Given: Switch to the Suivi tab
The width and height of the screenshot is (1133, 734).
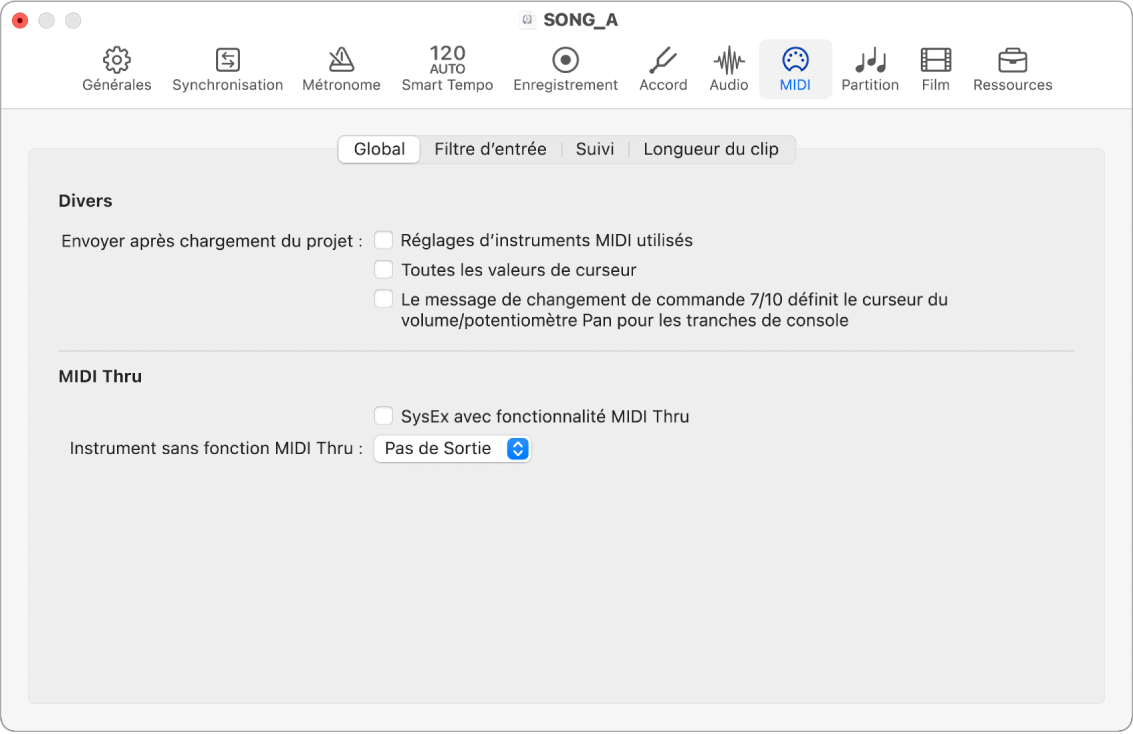Looking at the screenshot, I should [x=595, y=149].
